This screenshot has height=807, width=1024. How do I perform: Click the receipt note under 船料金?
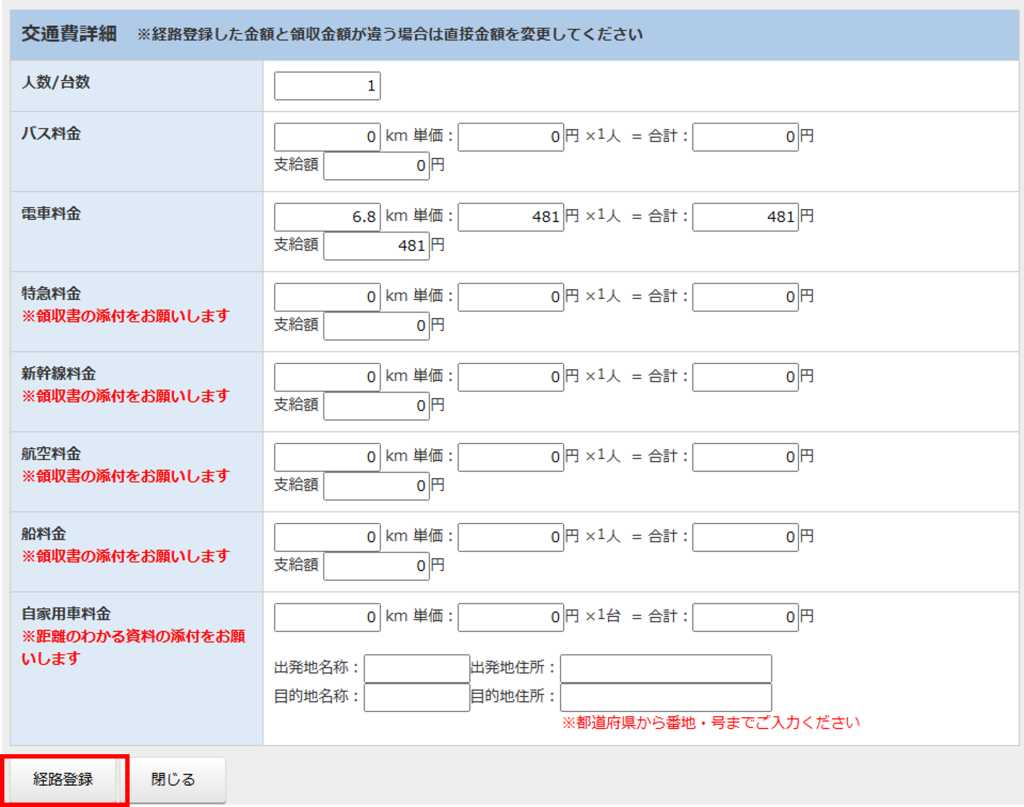click(x=125, y=556)
